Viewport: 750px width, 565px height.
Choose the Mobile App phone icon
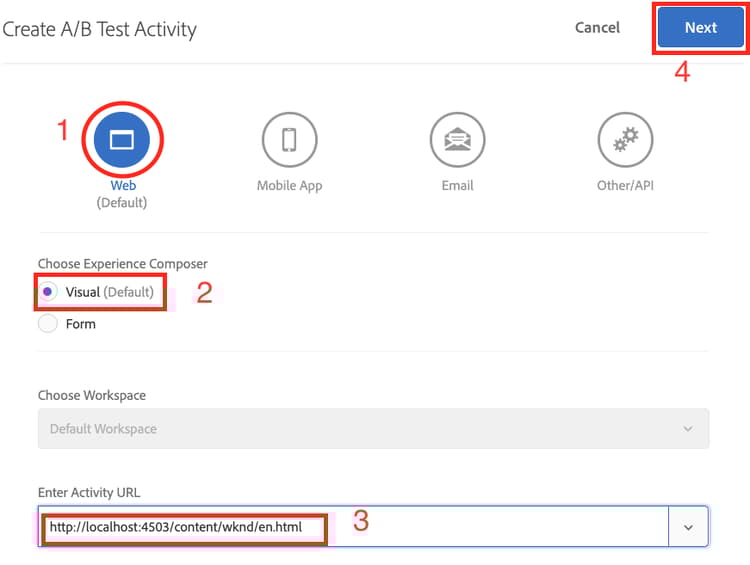[289, 139]
